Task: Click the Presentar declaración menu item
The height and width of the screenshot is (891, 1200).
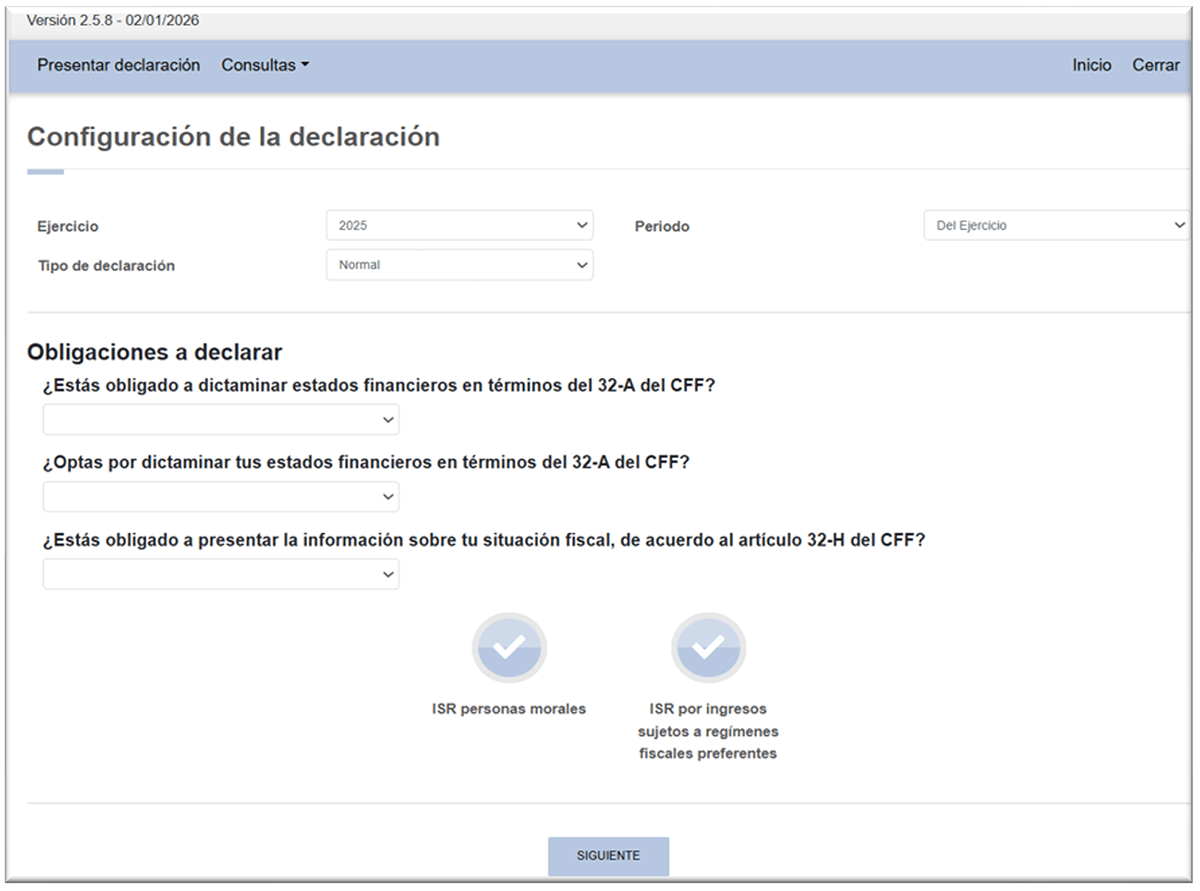Action: point(118,64)
